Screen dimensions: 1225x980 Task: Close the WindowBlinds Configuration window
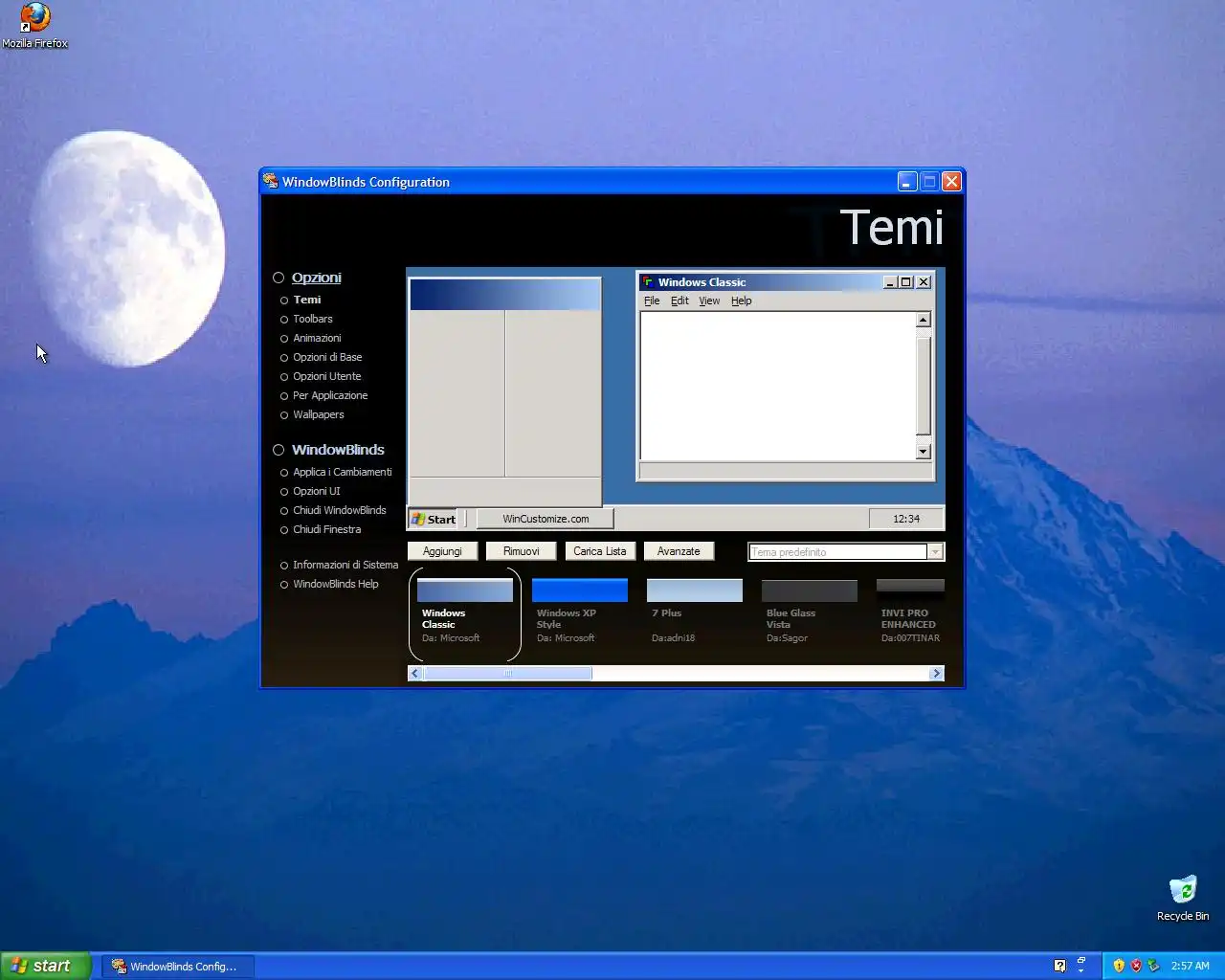pos(951,181)
